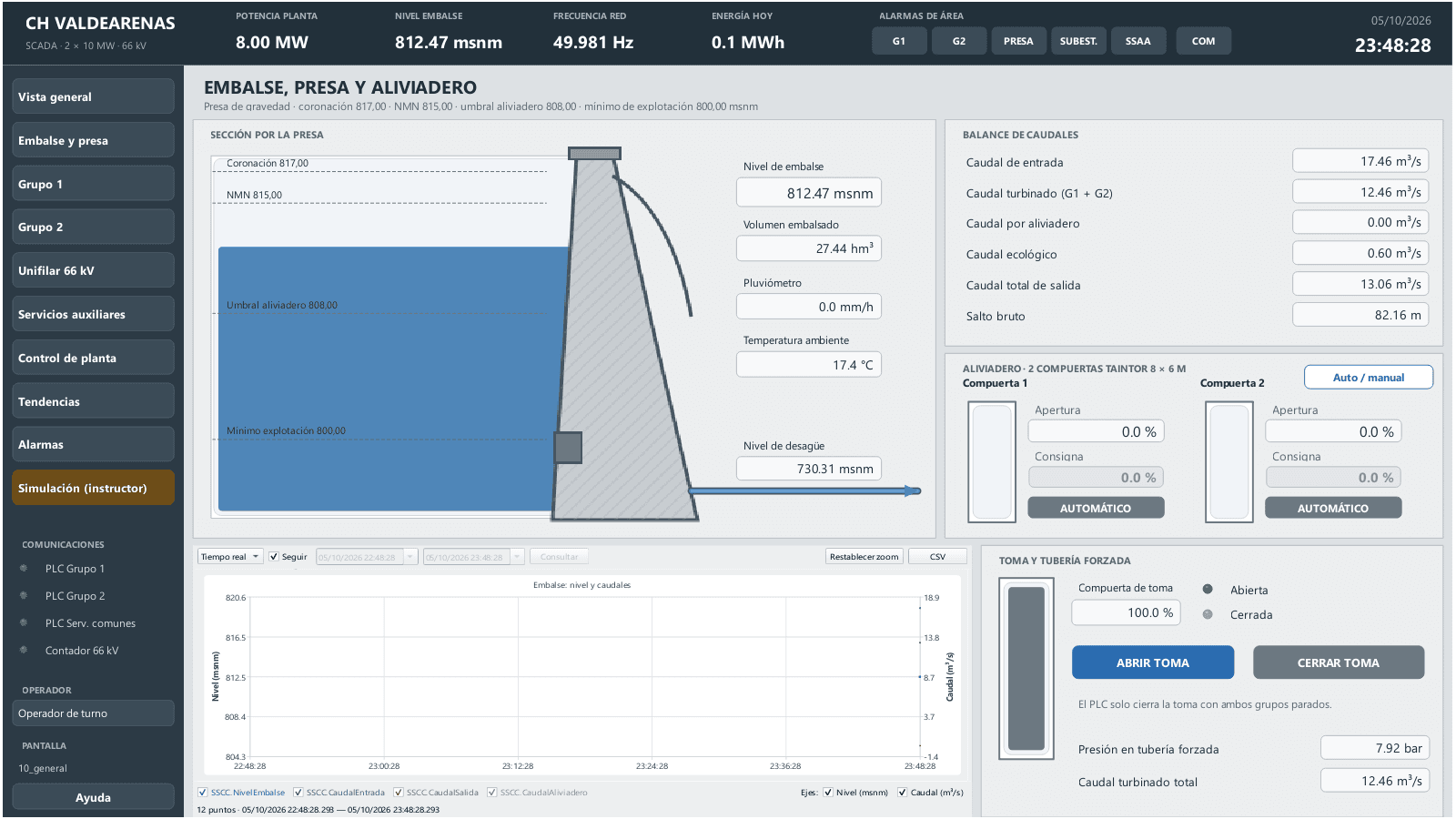Click the Compuerta 1 Consigna field

(1097, 478)
